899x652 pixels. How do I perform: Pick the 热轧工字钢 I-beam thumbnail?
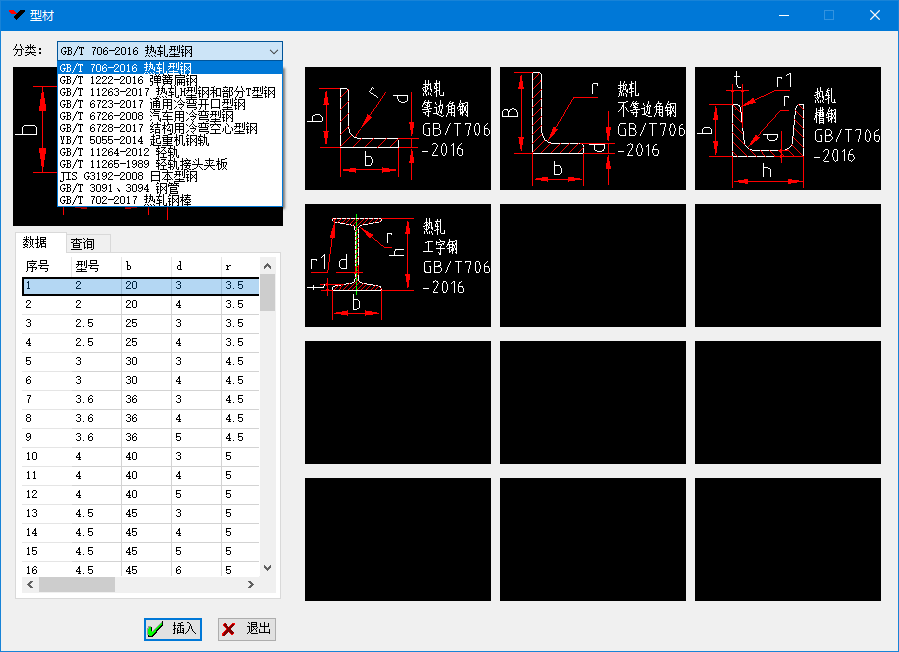(x=397, y=265)
